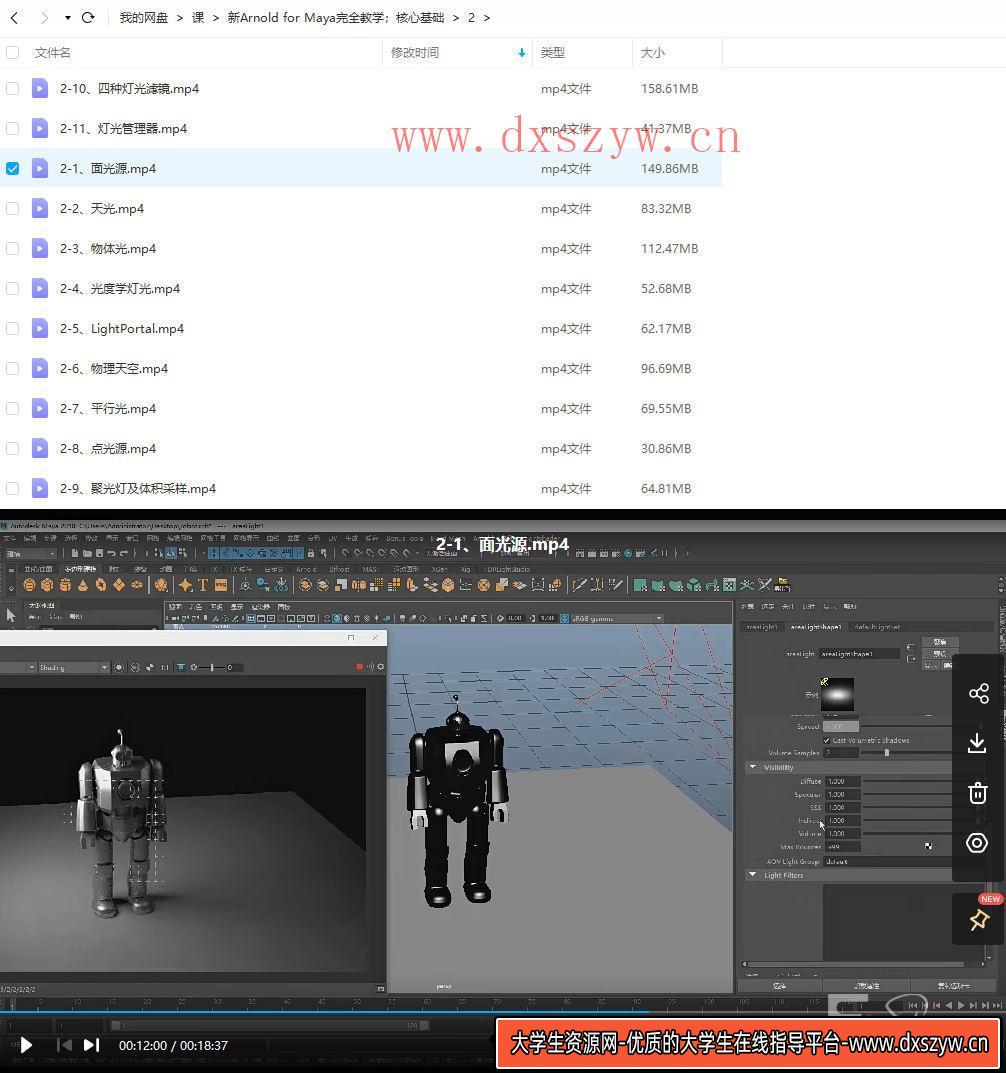Click the pin icon marked NEW
This screenshot has height=1073, width=1006.
click(x=979, y=919)
